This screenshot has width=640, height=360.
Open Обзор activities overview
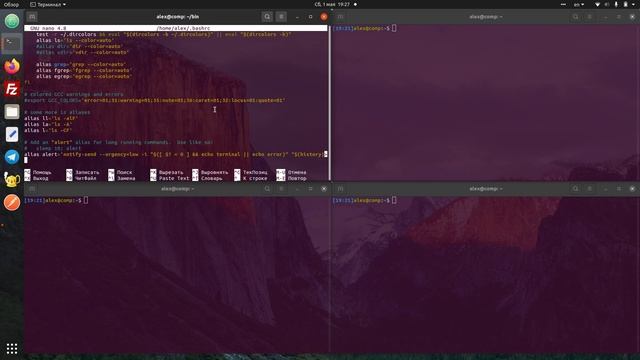point(11,4)
